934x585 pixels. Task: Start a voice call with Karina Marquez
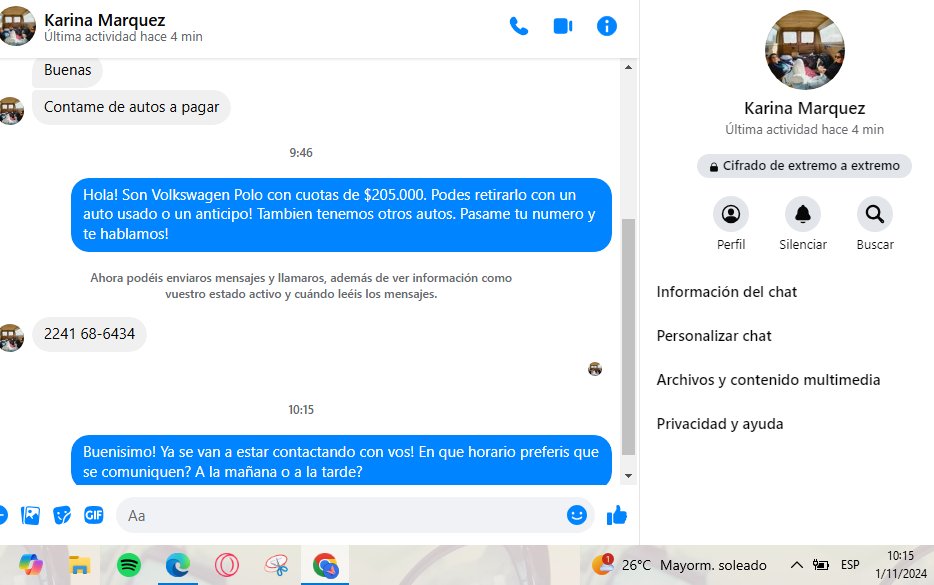coord(518,26)
